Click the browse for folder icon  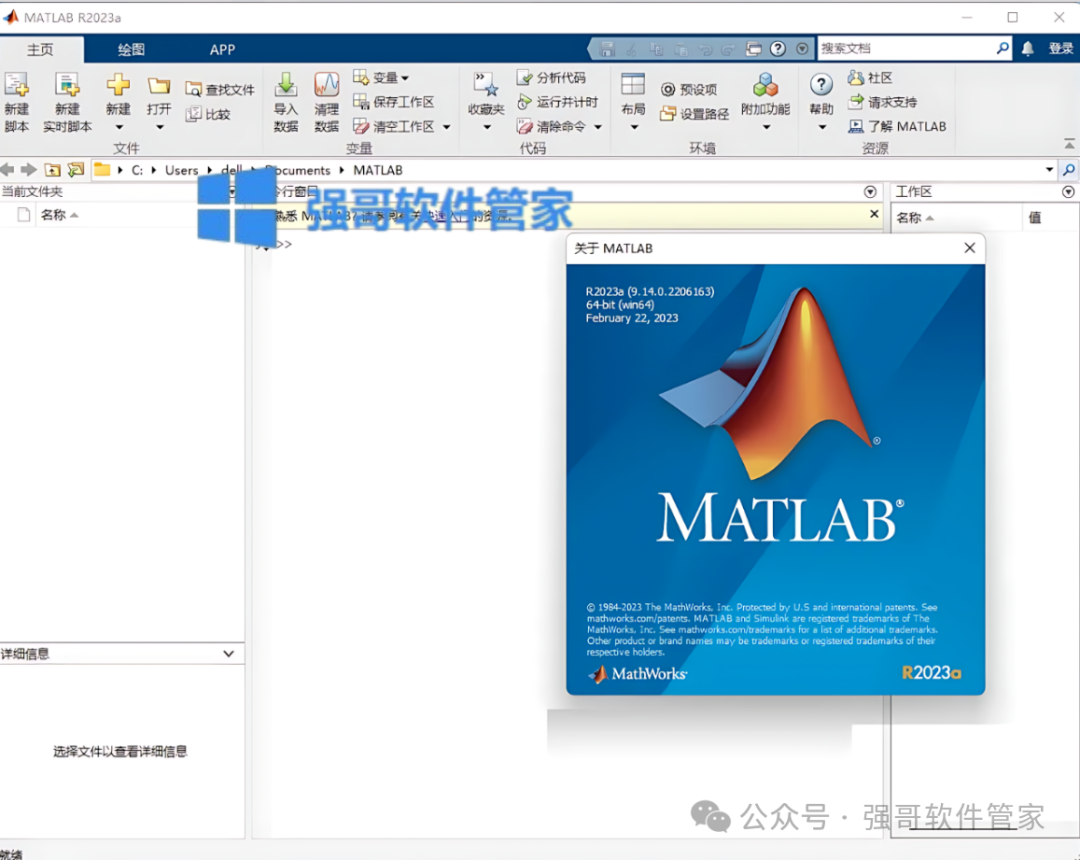[x=76, y=169]
